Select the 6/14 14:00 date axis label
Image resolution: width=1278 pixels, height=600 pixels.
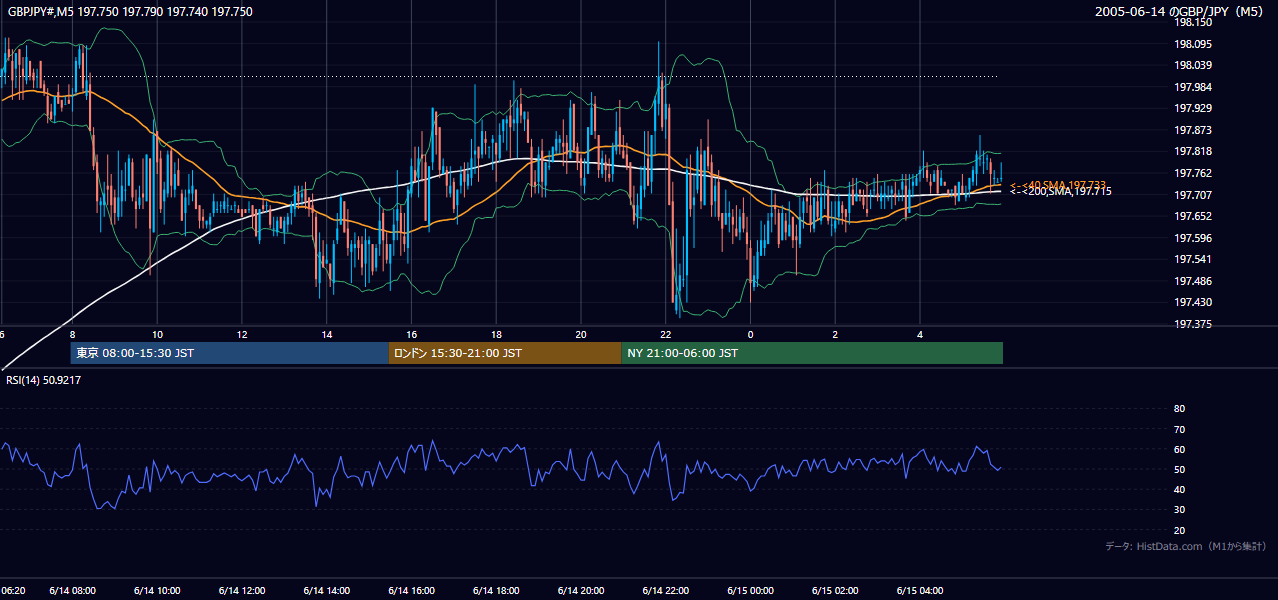[x=327, y=591]
